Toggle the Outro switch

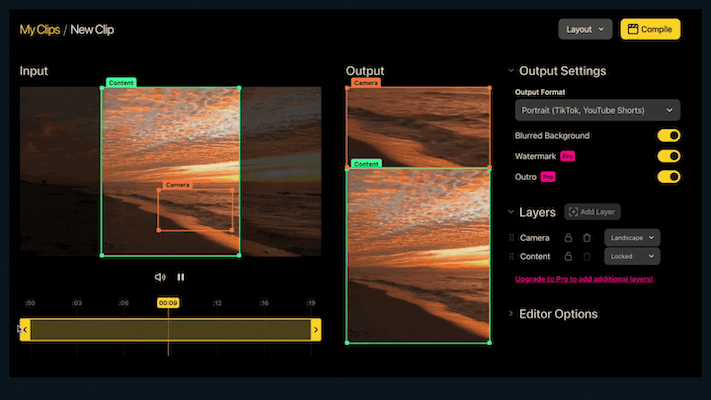point(669,177)
